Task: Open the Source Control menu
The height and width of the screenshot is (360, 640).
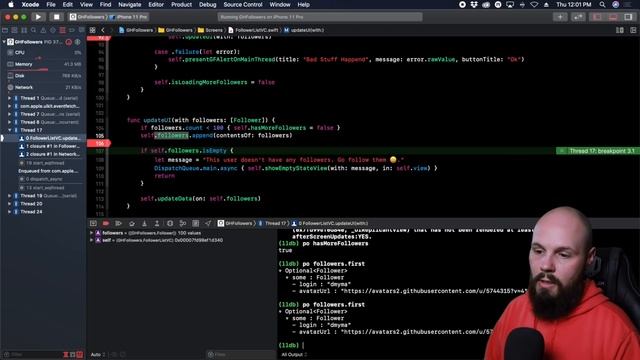Action: click(x=243, y=4)
